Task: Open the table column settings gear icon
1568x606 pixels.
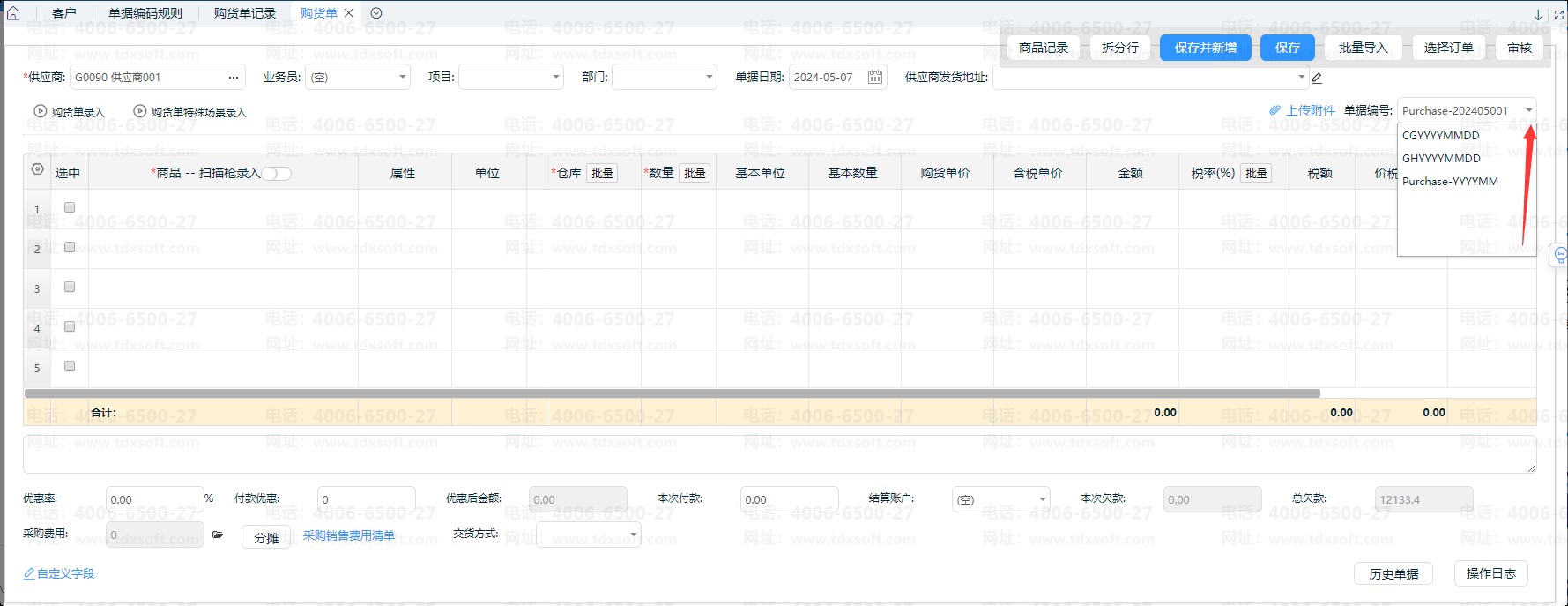Action: click(37, 169)
